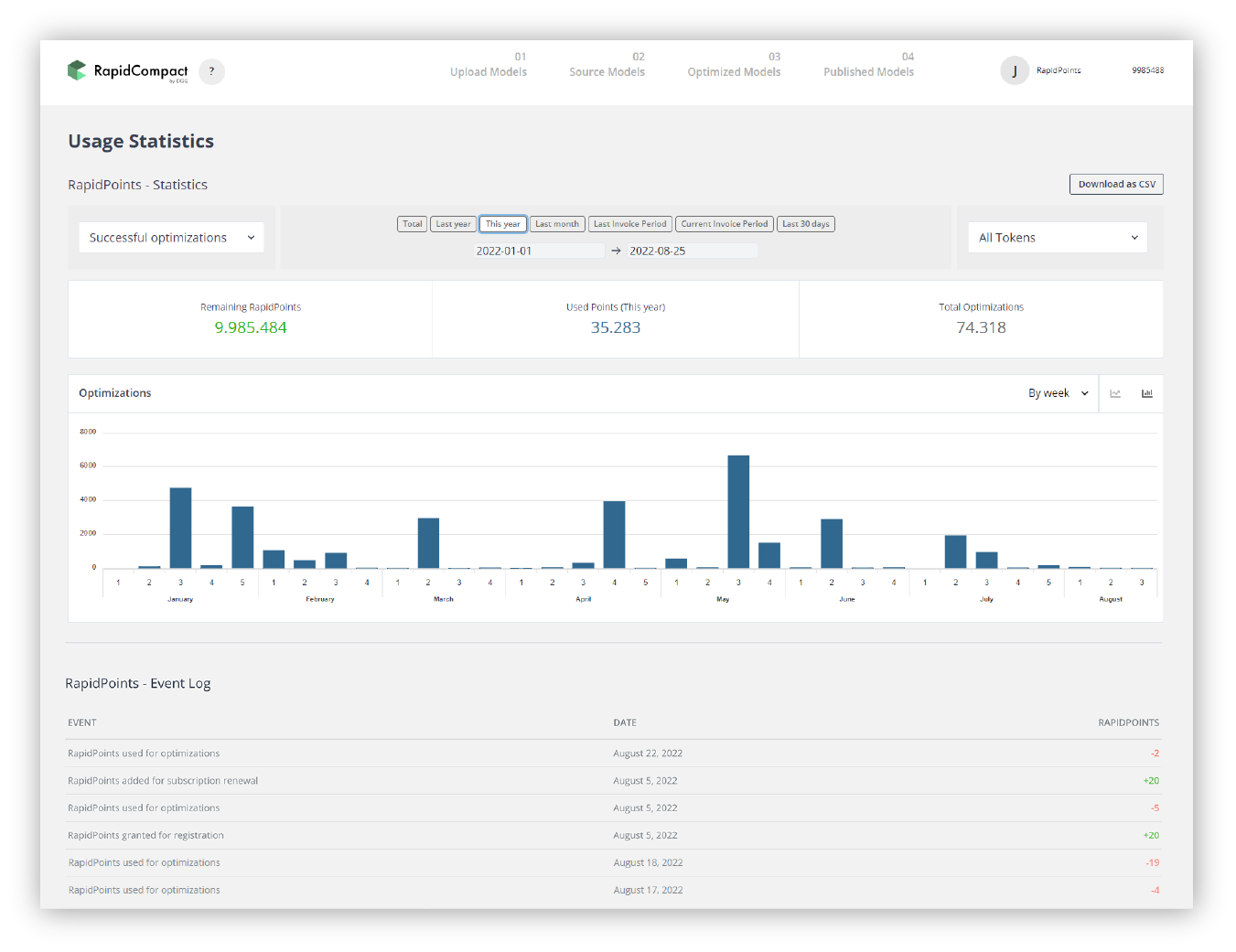Select the August 22, 2022 event row
Viewport: 1236px width, 952px height.
click(613, 754)
